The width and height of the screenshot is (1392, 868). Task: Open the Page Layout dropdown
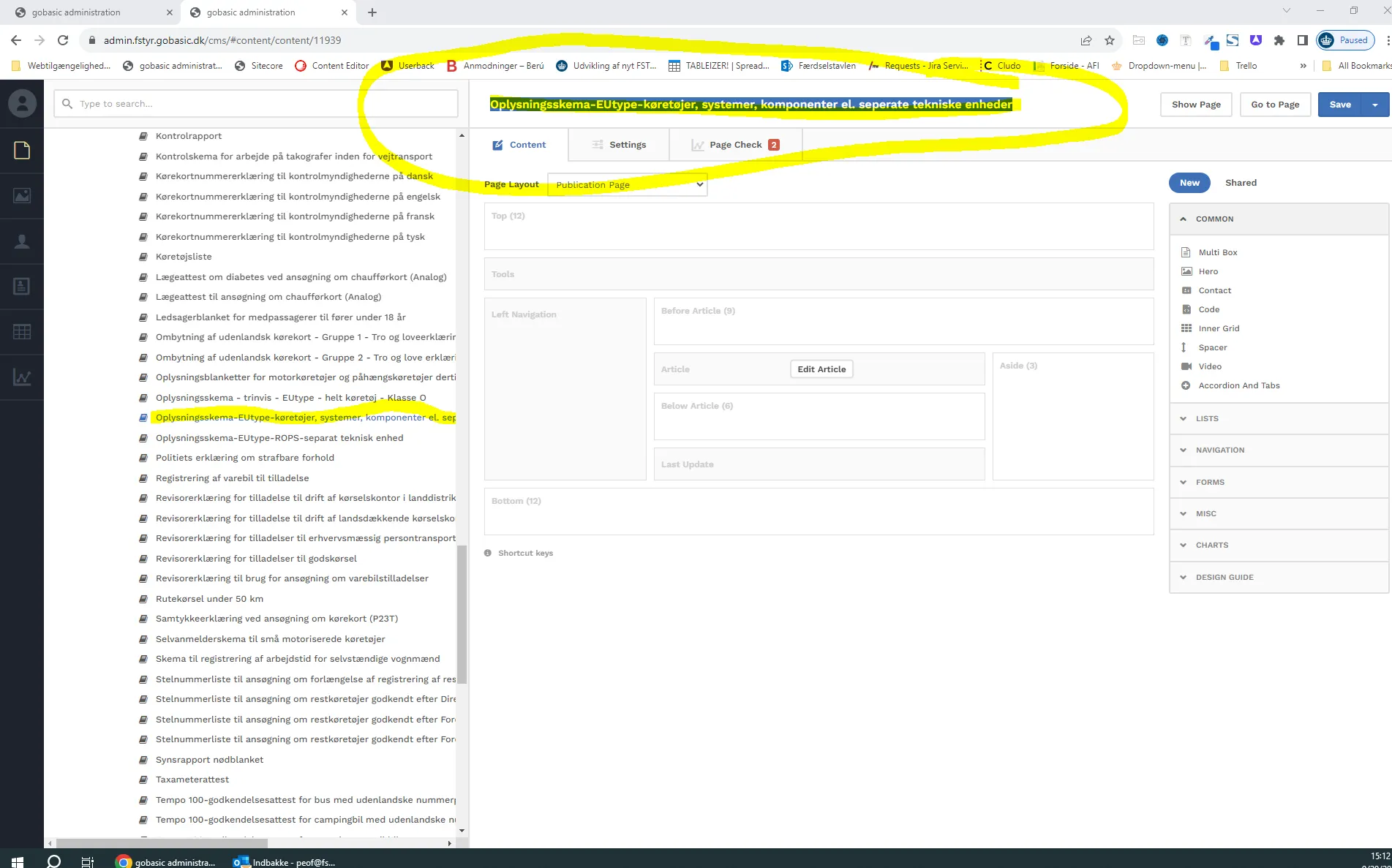(627, 185)
